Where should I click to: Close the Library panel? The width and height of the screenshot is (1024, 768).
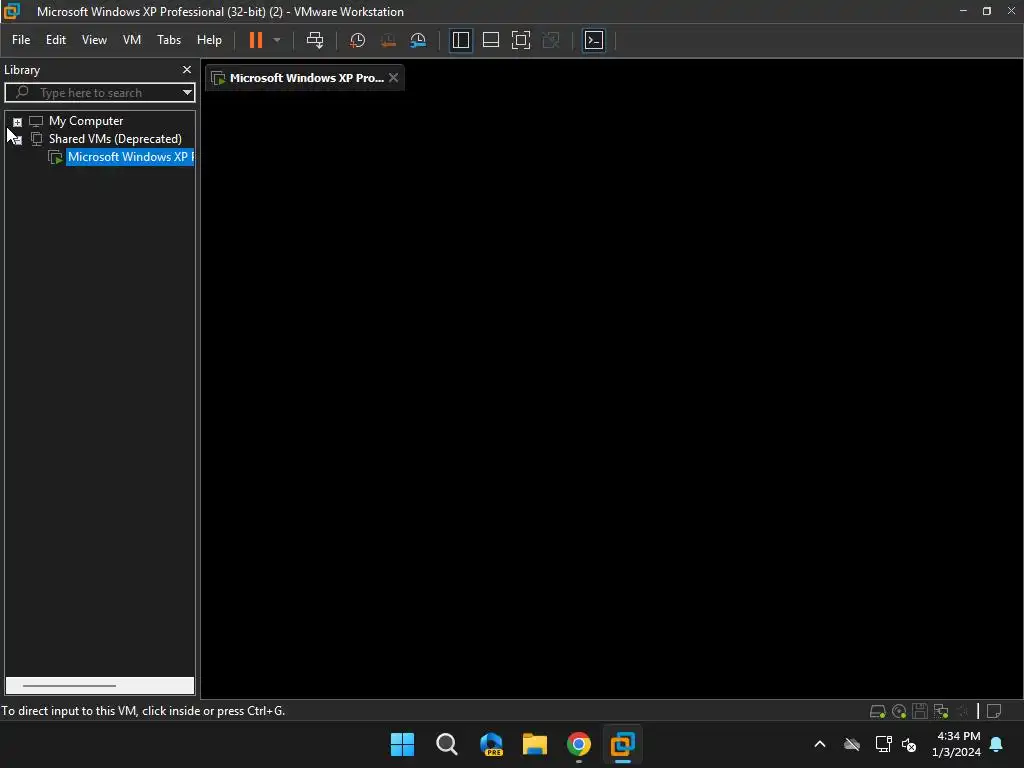(187, 69)
